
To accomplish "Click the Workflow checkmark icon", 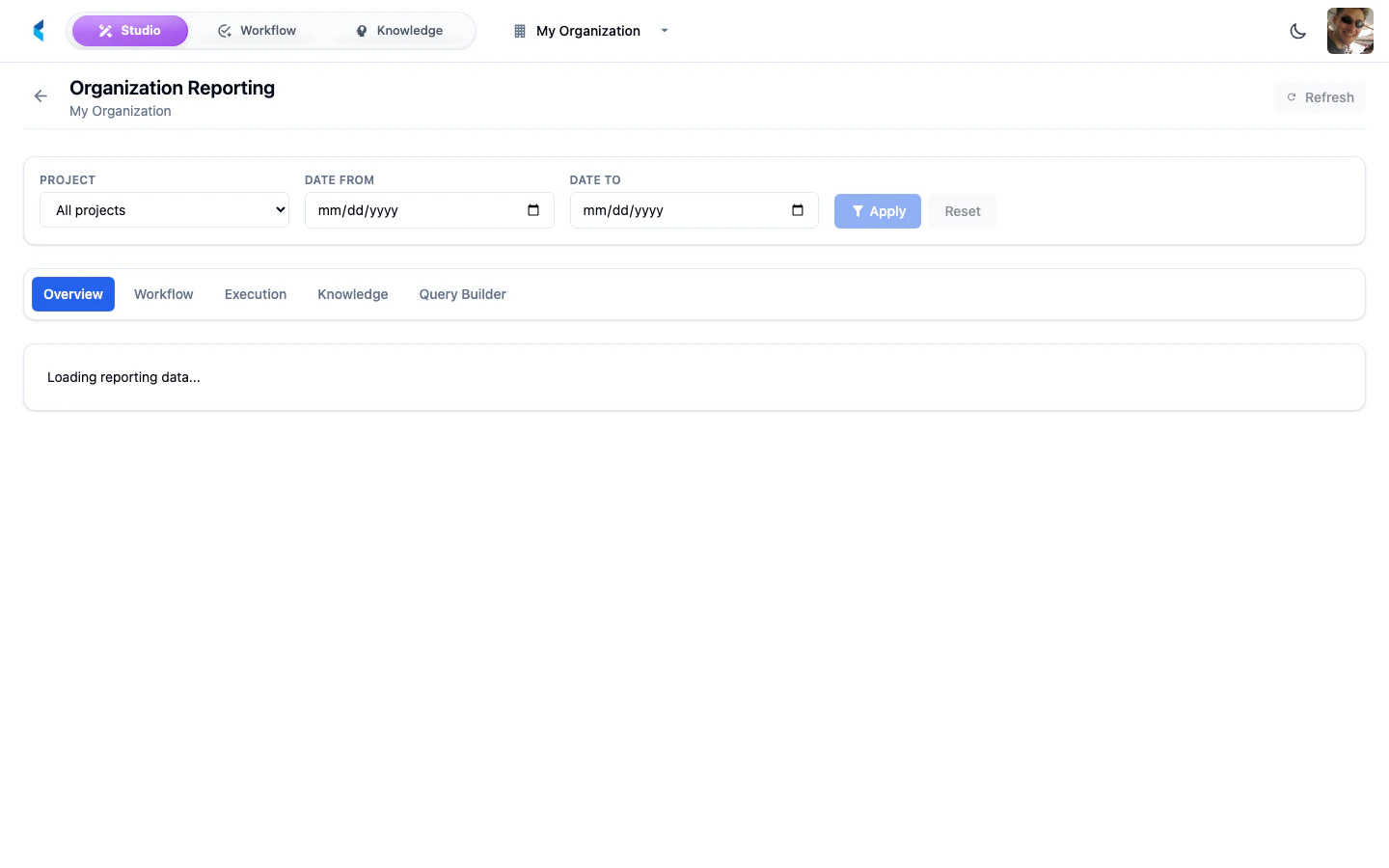I will tap(224, 30).
